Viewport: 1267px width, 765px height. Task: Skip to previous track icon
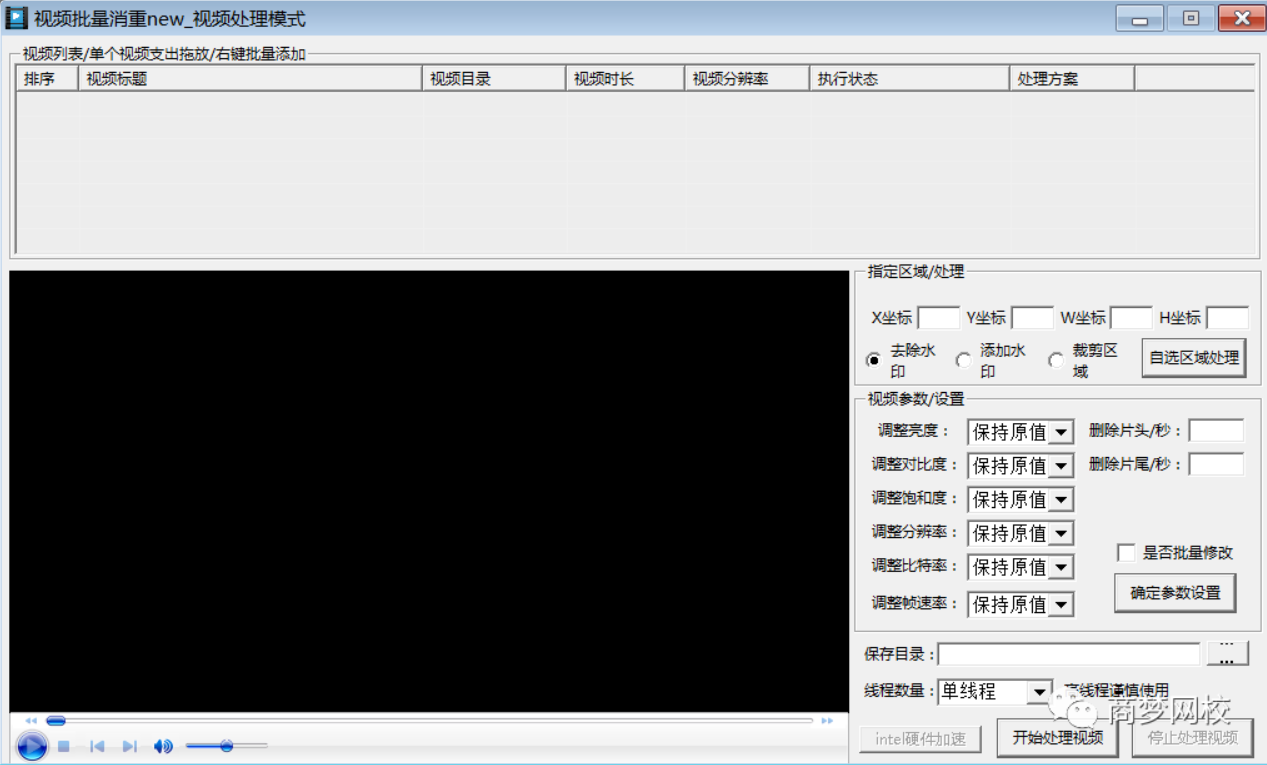pos(97,746)
